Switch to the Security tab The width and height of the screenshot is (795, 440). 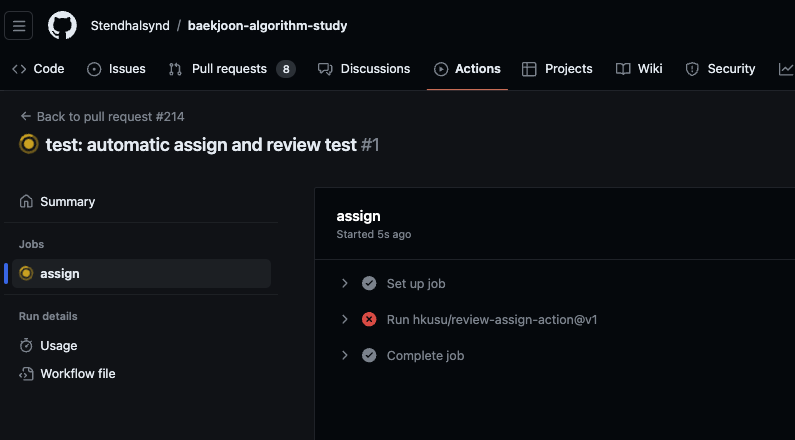tap(720, 69)
